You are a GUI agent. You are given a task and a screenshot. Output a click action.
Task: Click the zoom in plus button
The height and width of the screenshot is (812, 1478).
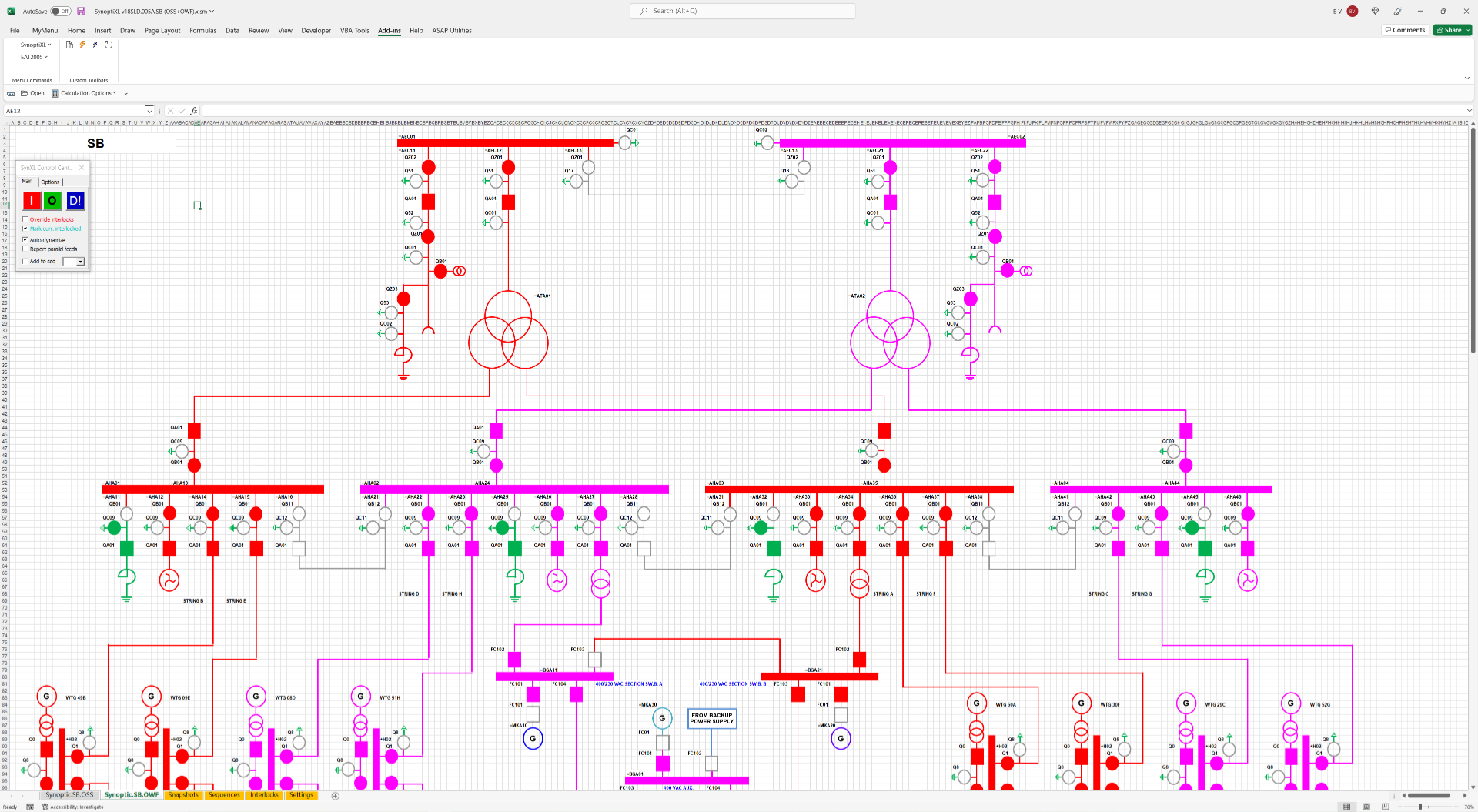pyautogui.click(x=1456, y=807)
